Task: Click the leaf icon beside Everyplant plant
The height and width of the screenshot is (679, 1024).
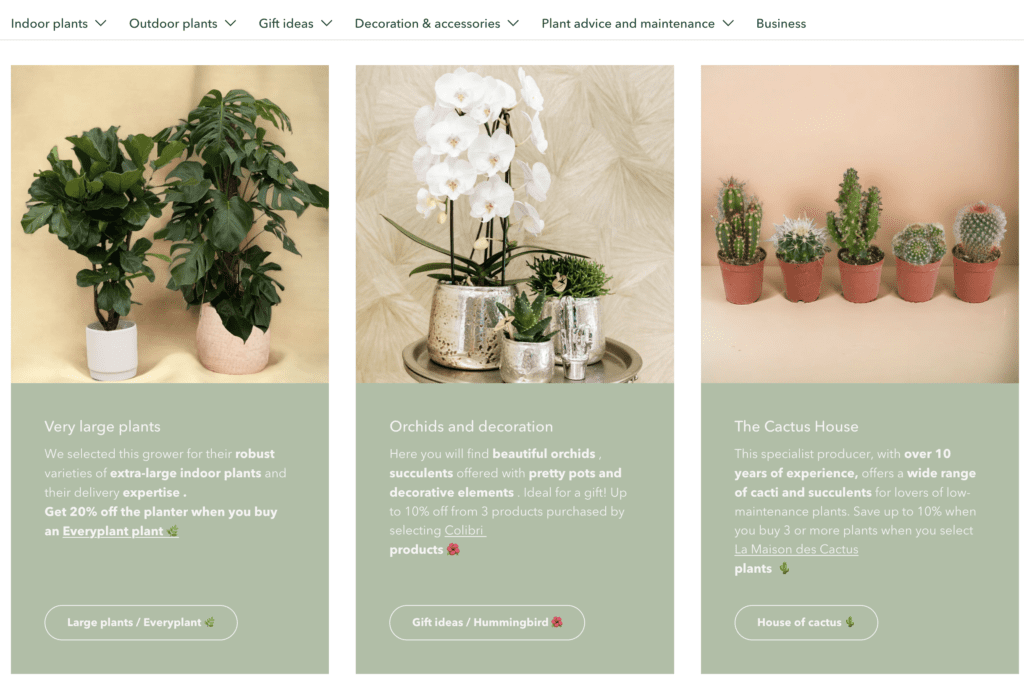Action: point(172,531)
